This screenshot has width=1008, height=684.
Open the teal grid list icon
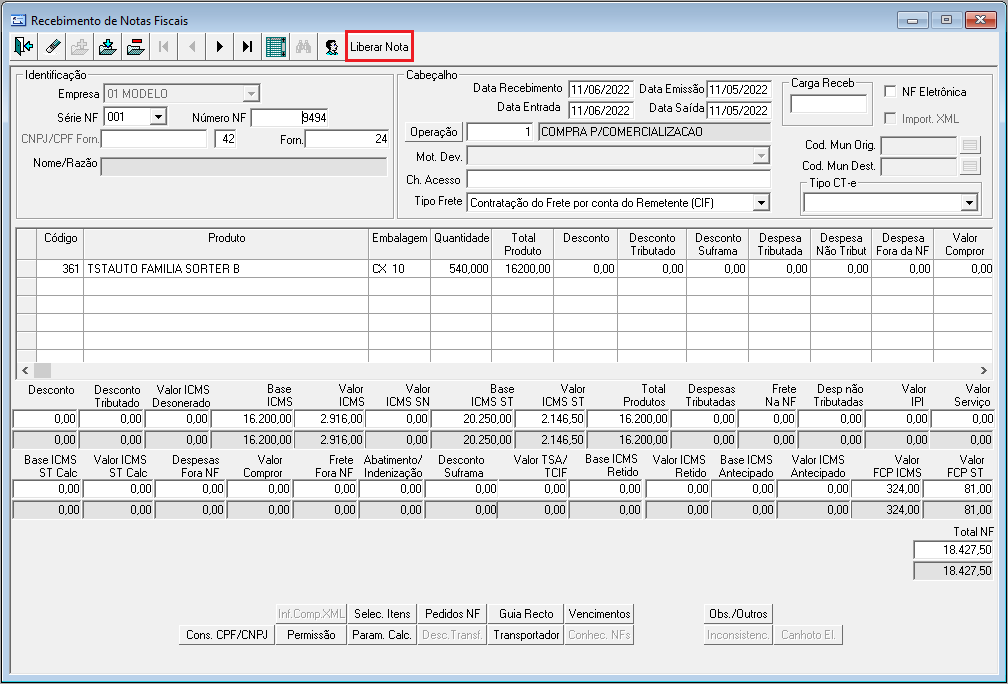pos(276,46)
